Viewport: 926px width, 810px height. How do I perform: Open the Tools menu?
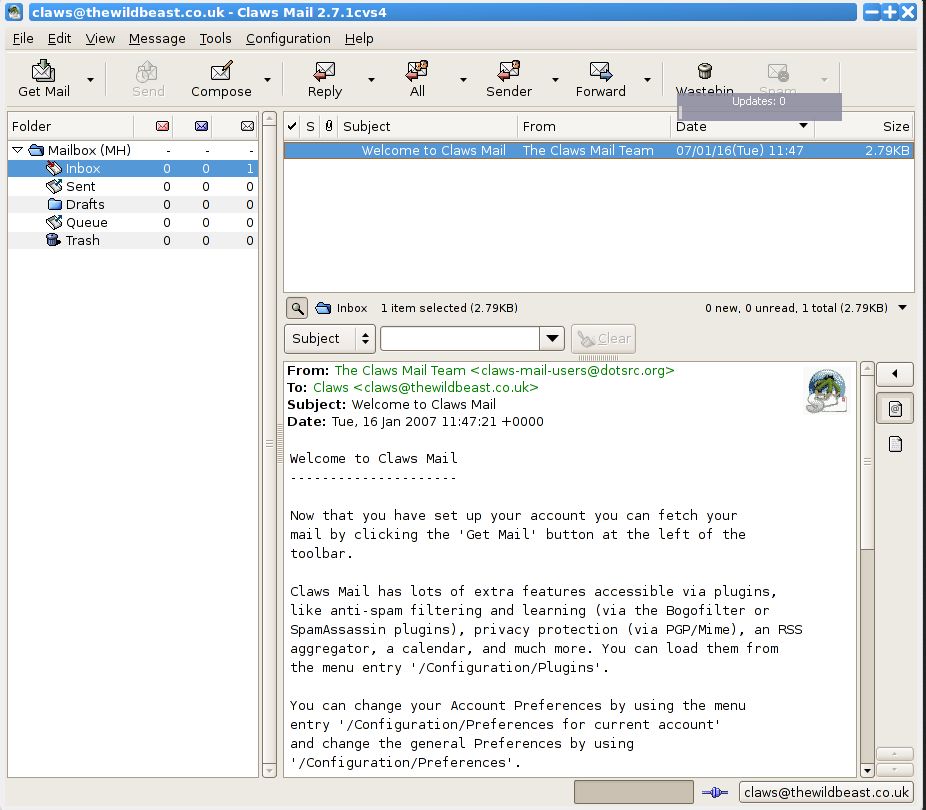(215, 38)
